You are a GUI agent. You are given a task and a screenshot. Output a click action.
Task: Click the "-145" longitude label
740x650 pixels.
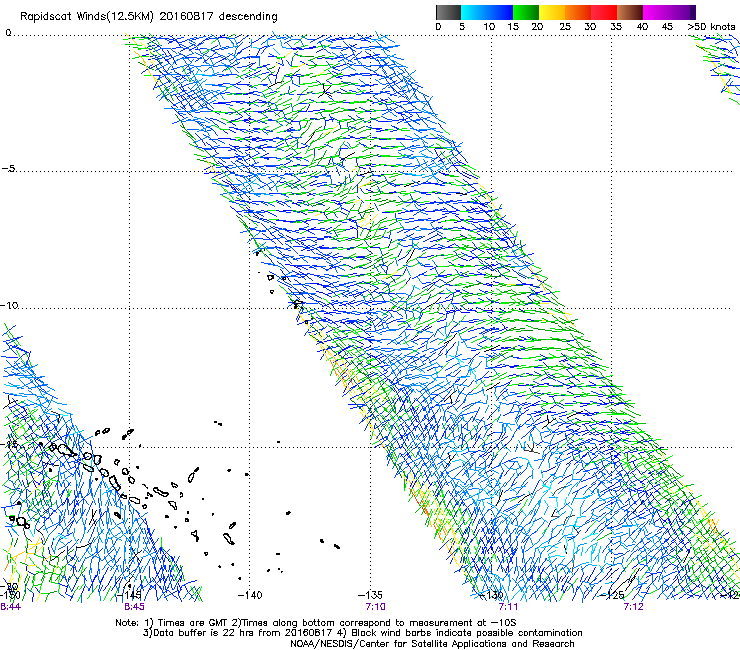[x=131, y=595]
